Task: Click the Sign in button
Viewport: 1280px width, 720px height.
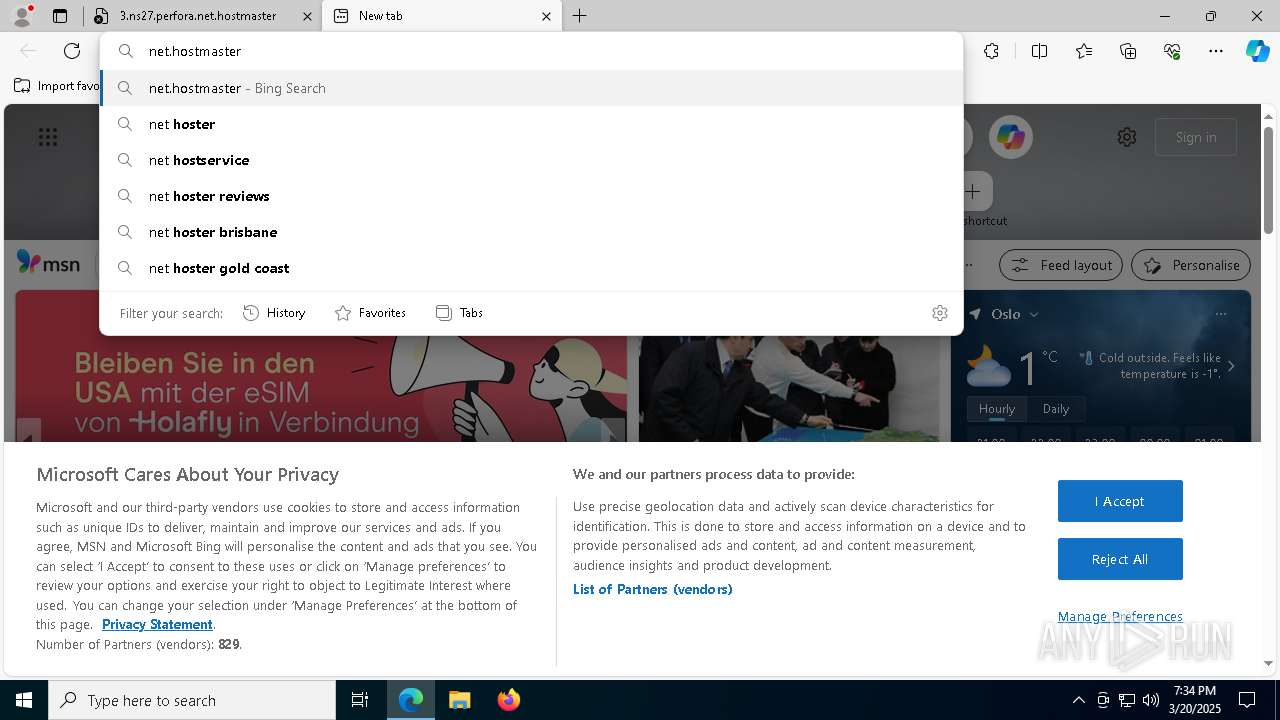Action: point(1196,137)
